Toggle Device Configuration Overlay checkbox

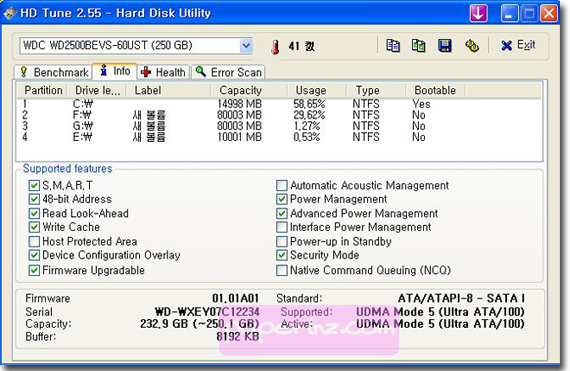click(x=34, y=255)
